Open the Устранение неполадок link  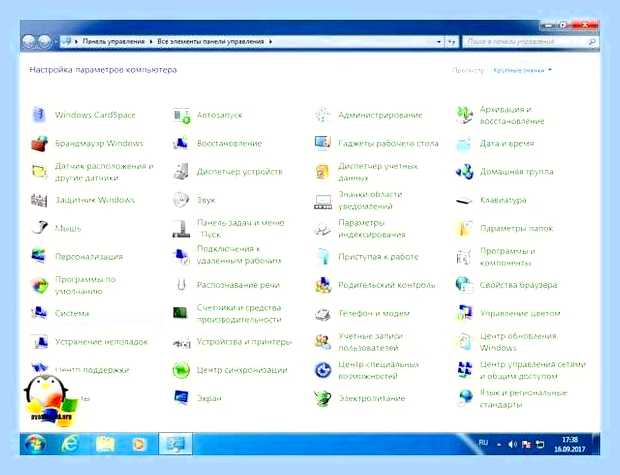click(101, 342)
